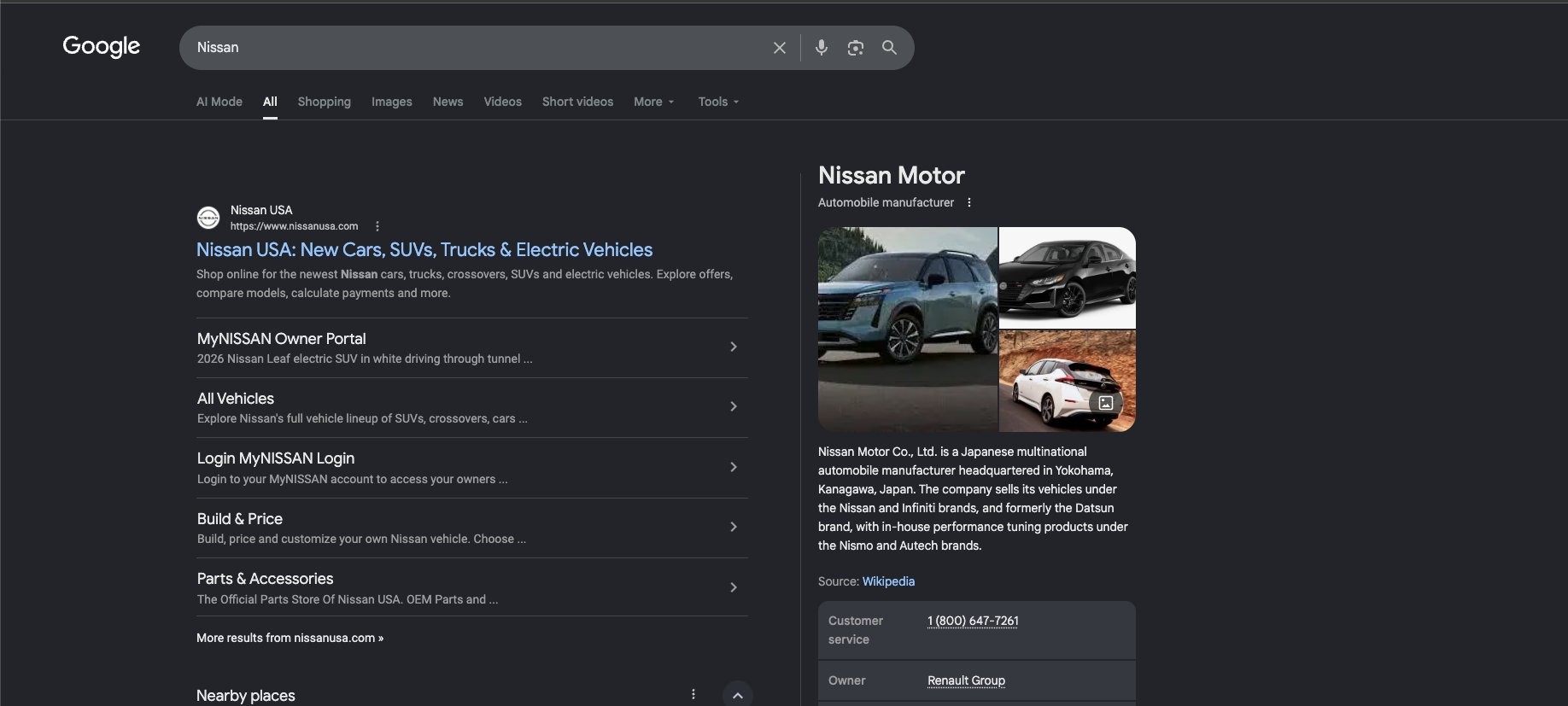Open the black Nissan sedan photo
The image size is (1568, 706).
point(1068,277)
